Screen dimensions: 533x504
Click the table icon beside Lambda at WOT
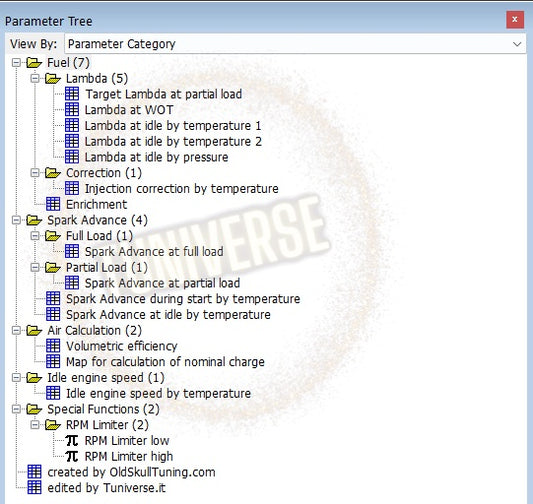tap(72, 110)
